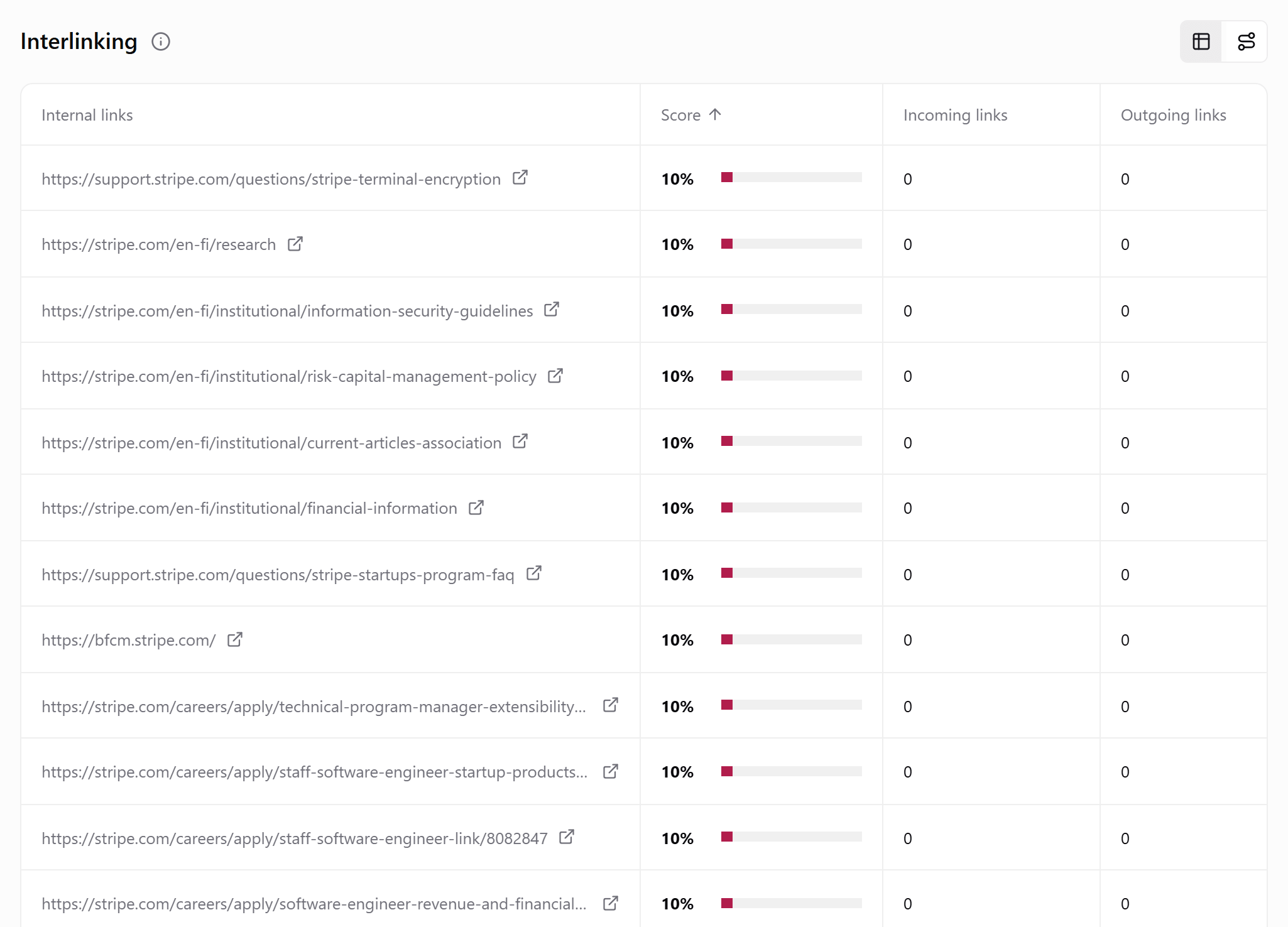
Task: Click the financial-information URL text
Action: pos(249,508)
